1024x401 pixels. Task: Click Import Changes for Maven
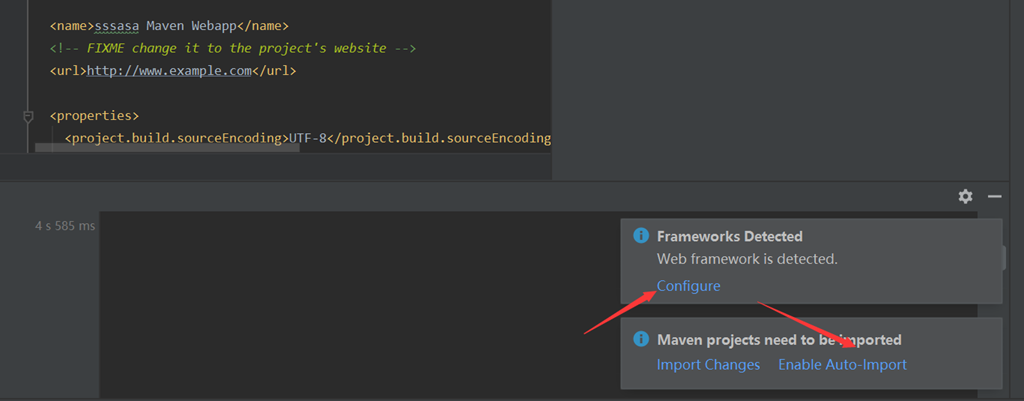click(x=708, y=365)
